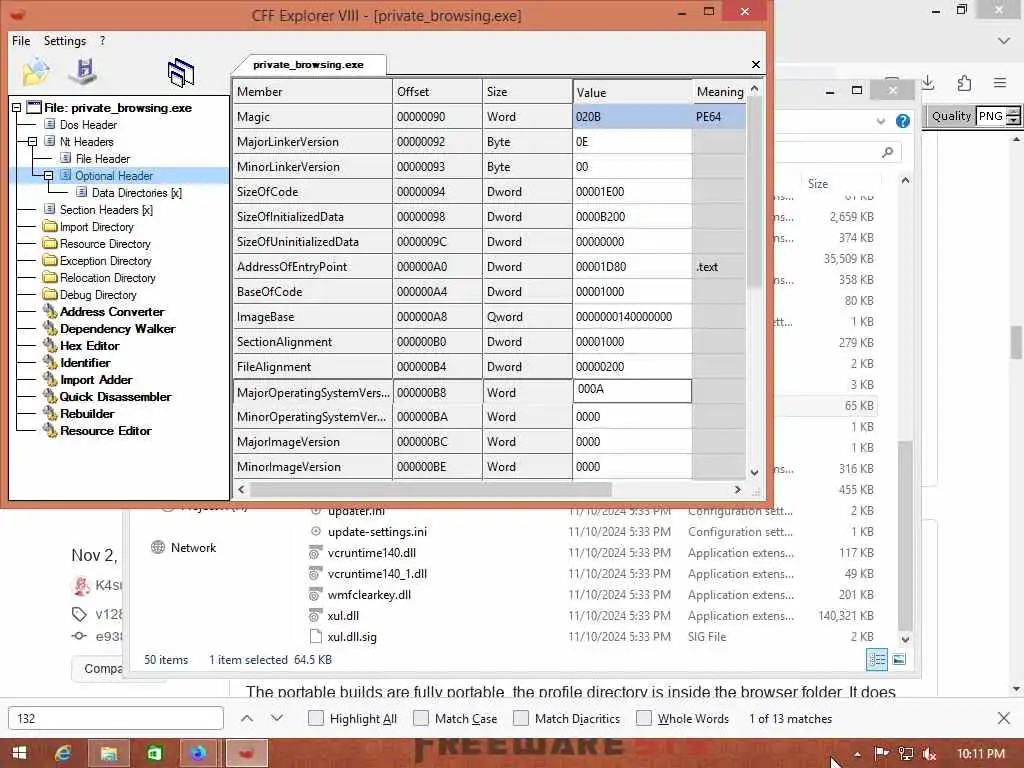Collapse the File: private_browsing.exe root node
The width and height of the screenshot is (1024, 768).
16,108
